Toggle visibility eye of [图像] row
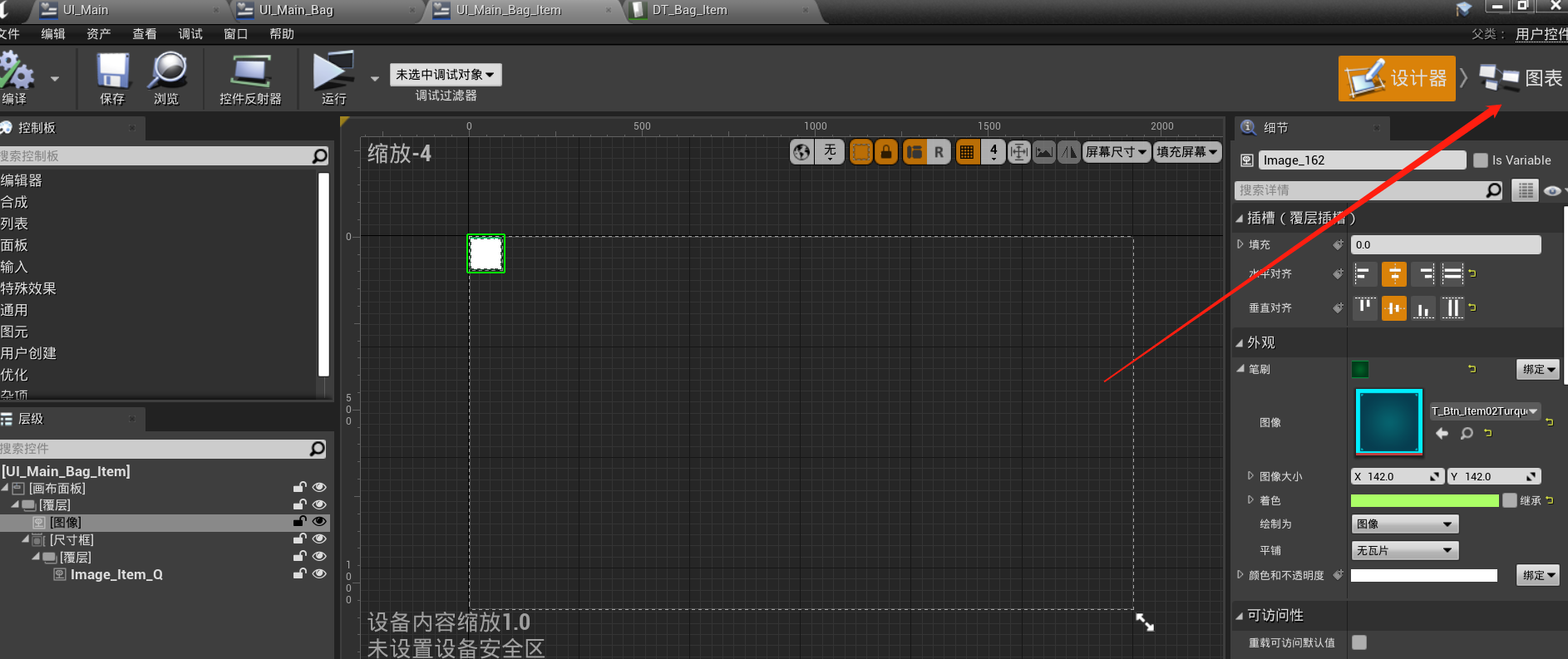This screenshot has width=1568, height=659. click(319, 522)
